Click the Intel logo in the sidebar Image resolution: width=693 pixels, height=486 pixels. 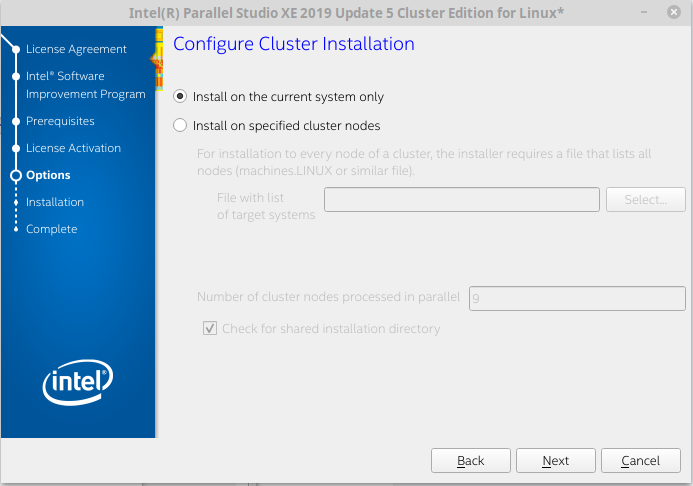coord(77,381)
